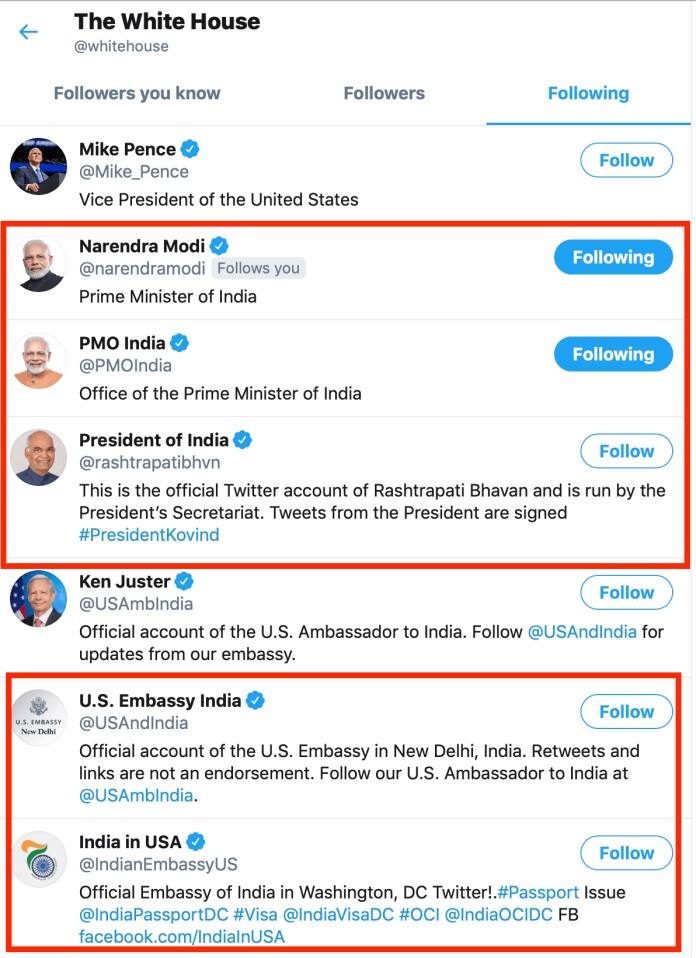
Task: Open the #PresidentKovind hashtag
Action: [x=149, y=534]
